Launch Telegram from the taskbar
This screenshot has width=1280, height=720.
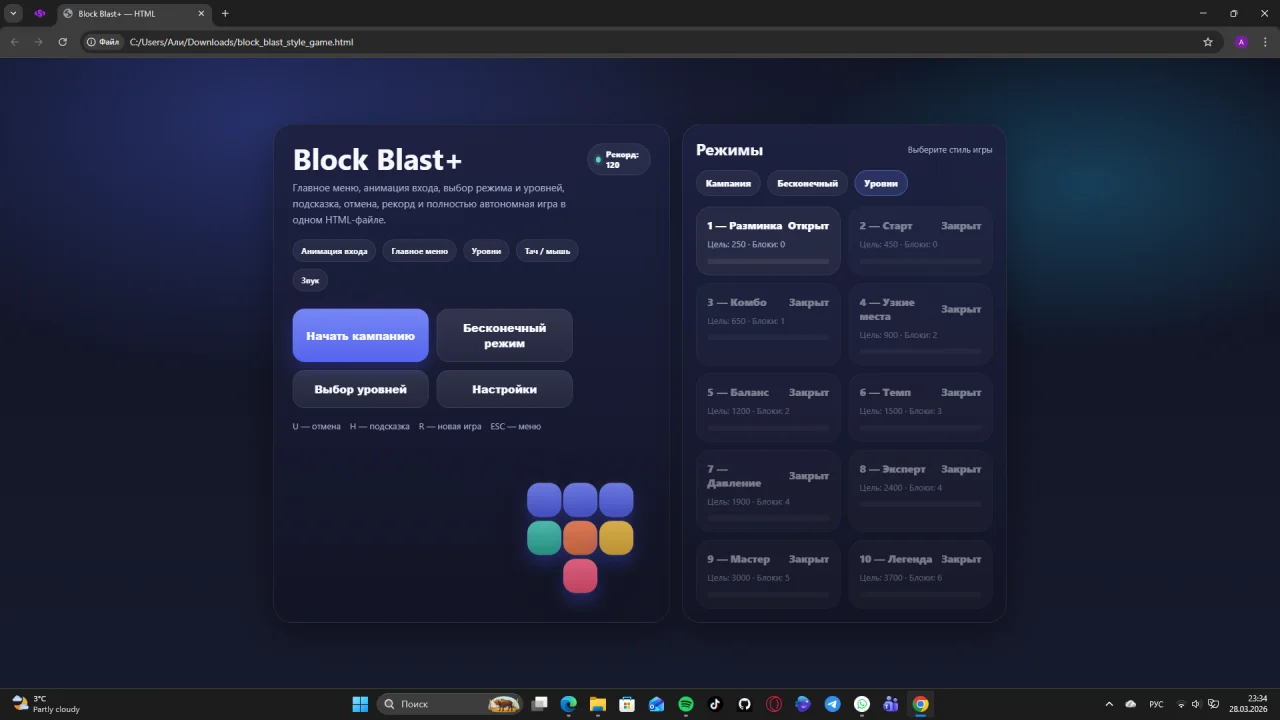coord(832,704)
